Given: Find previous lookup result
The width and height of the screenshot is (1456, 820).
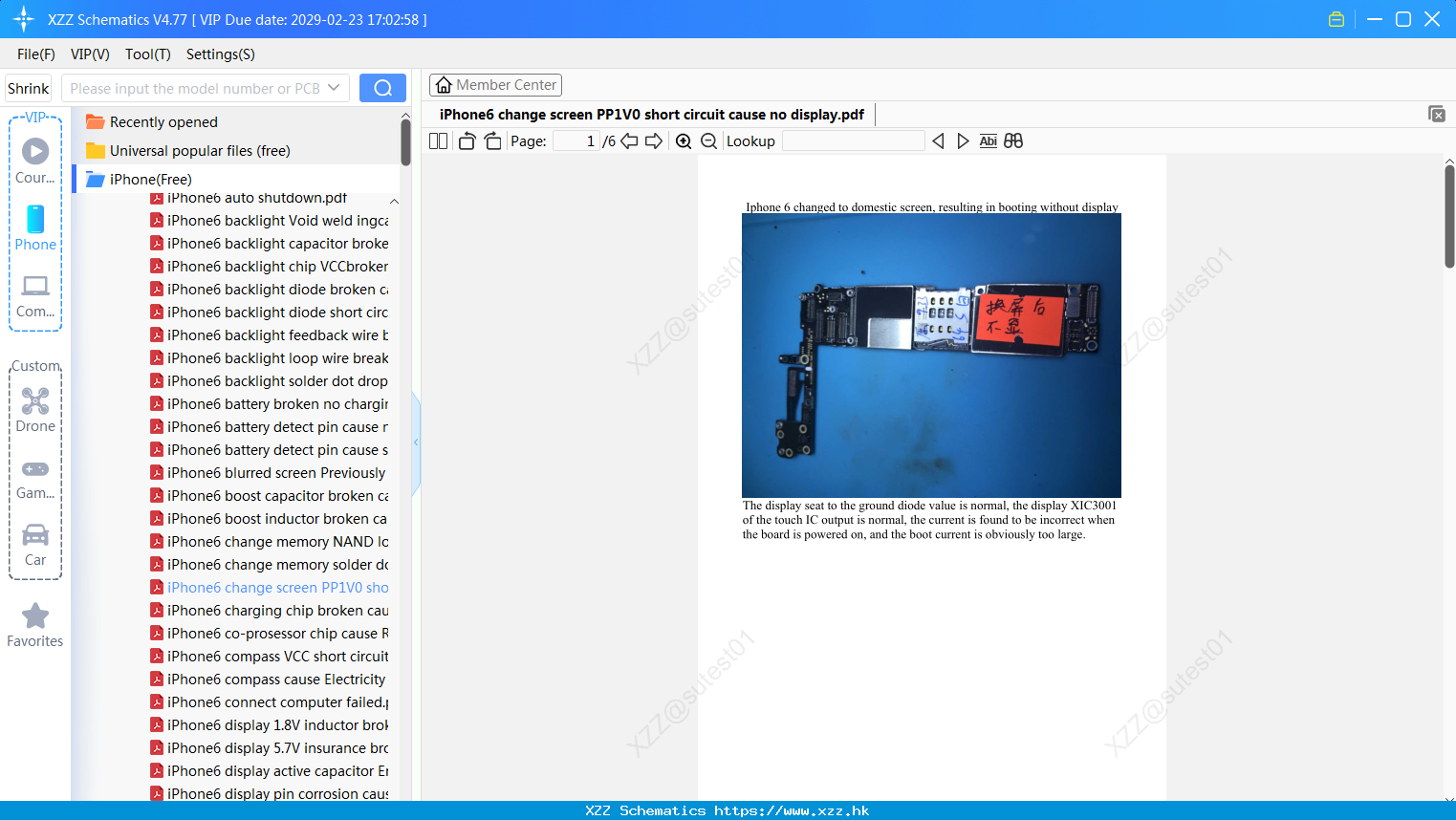Looking at the screenshot, I should [x=938, y=140].
